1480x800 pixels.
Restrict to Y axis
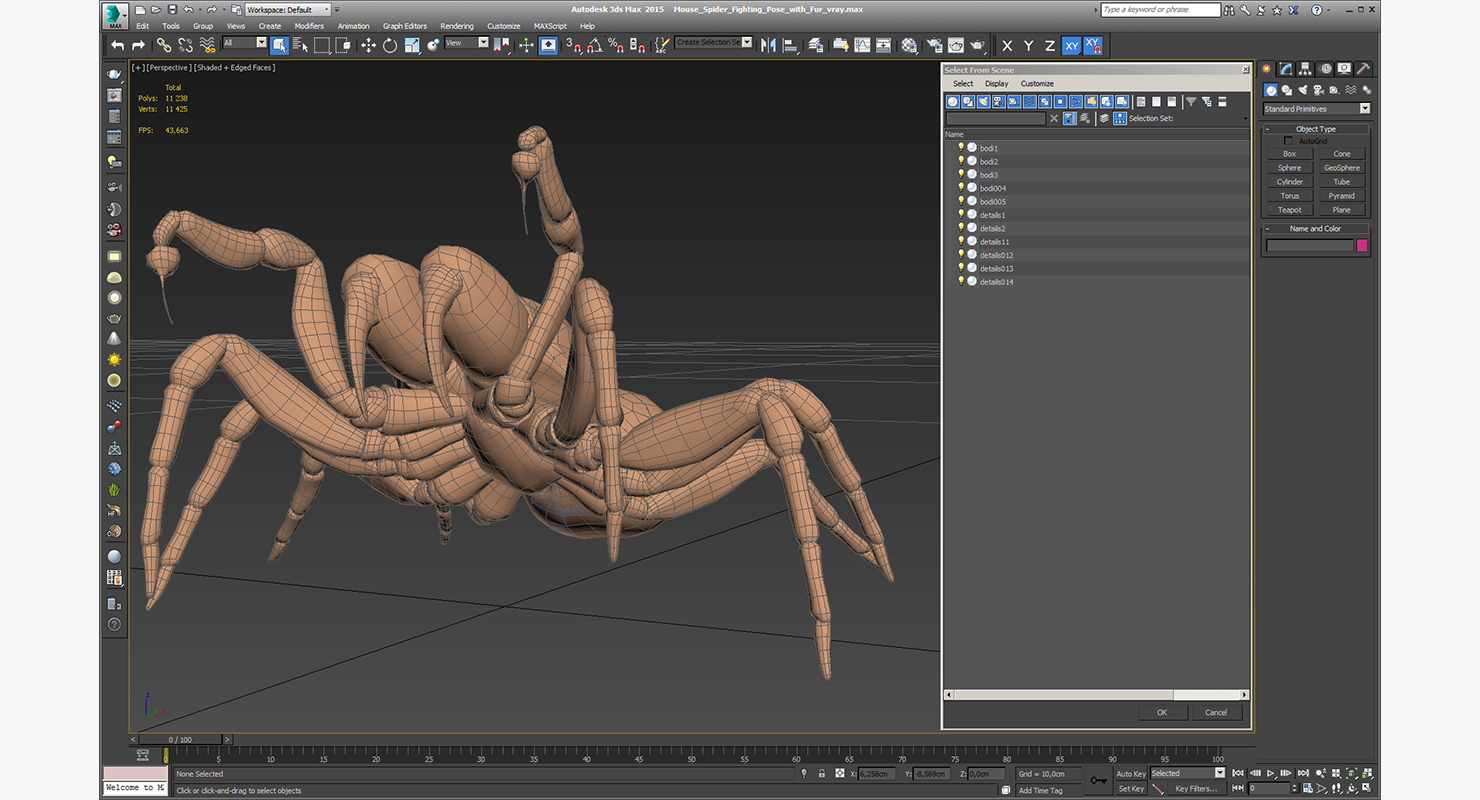tap(1028, 46)
